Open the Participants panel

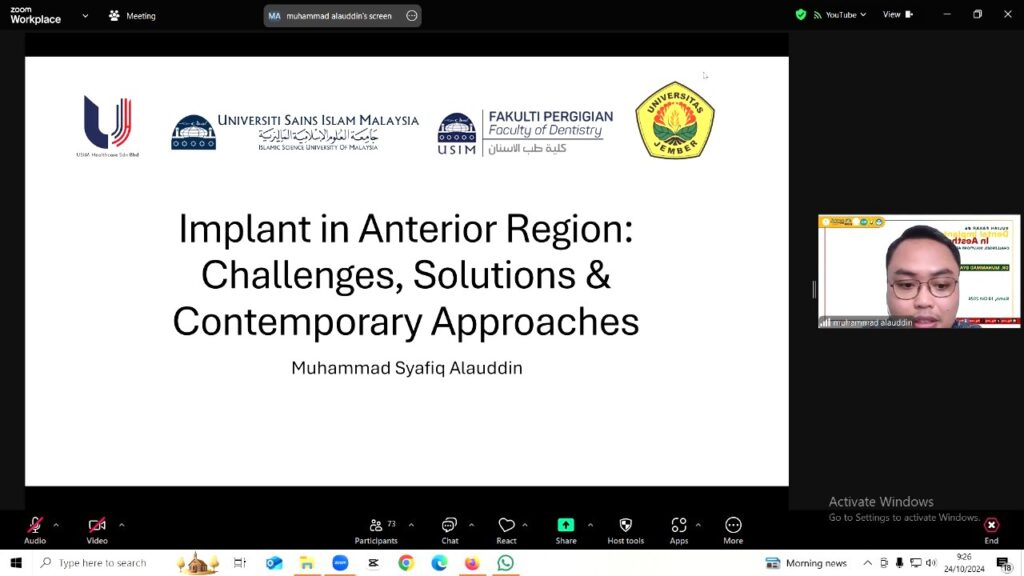(x=376, y=530)
